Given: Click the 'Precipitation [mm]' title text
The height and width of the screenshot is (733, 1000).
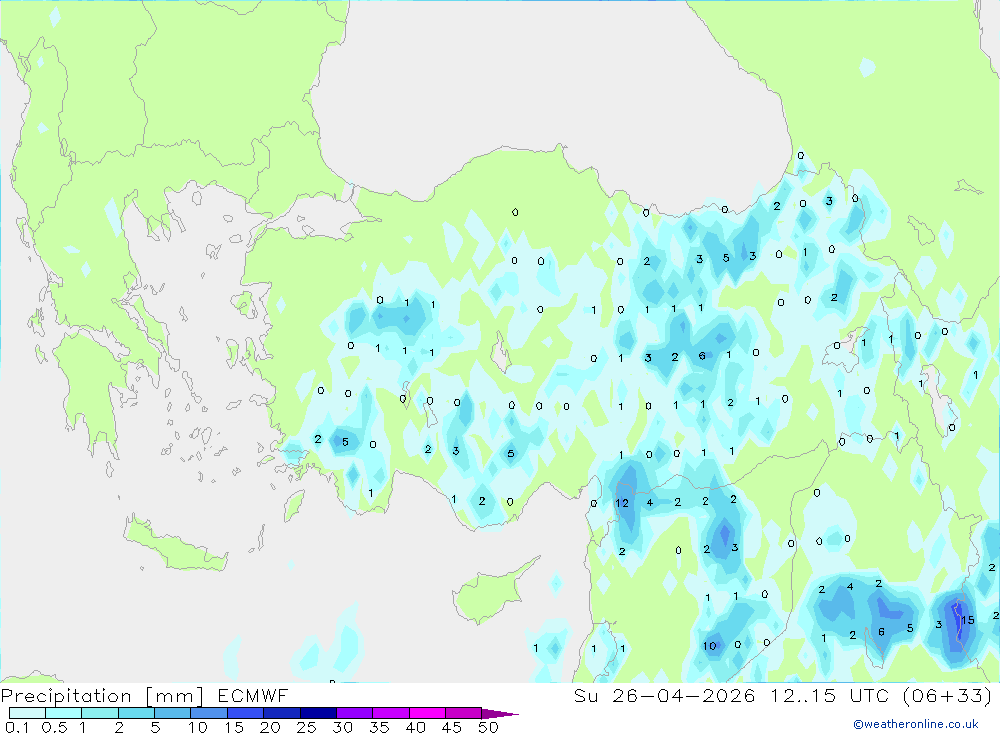Looking at the screenshot, I should 103,695.
